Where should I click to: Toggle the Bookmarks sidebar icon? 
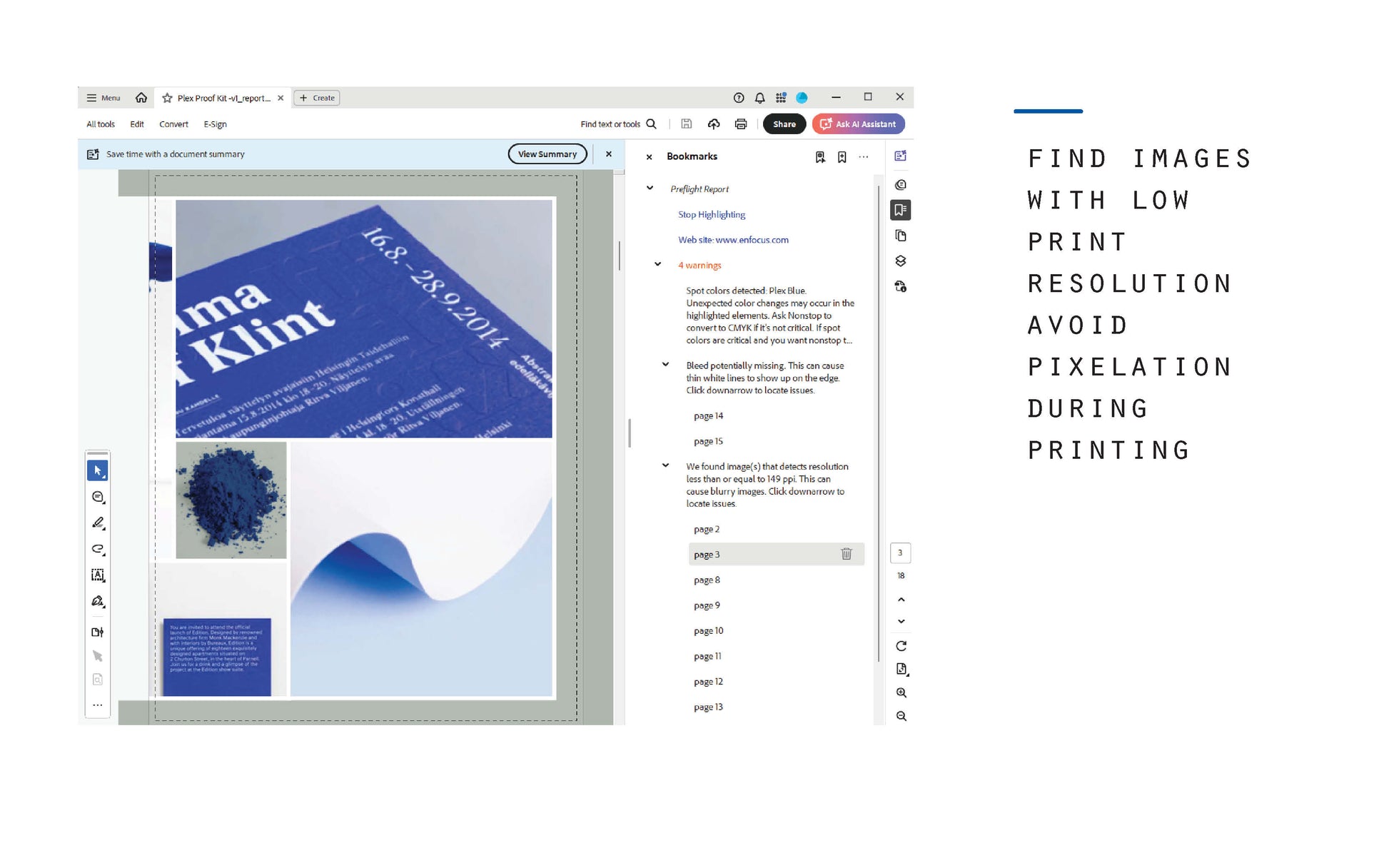pyautogui.click(x=901, y=210)
